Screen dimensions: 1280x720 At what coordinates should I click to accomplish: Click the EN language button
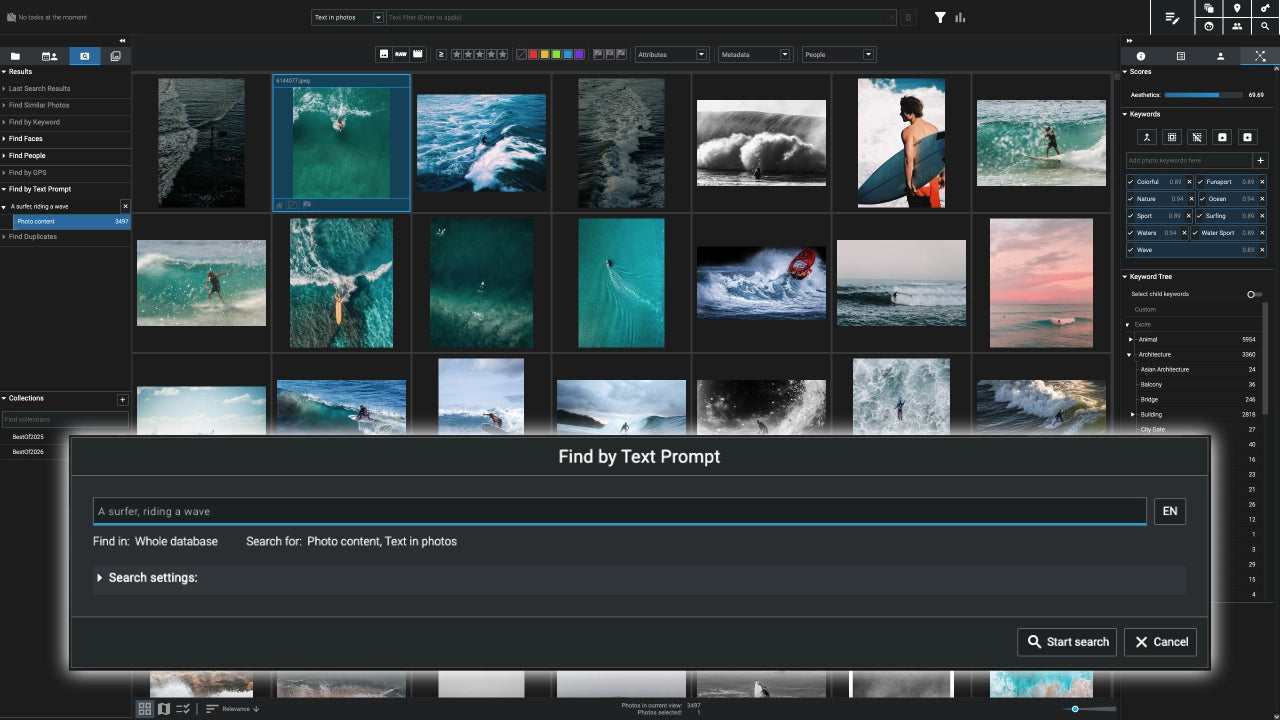1170,511
